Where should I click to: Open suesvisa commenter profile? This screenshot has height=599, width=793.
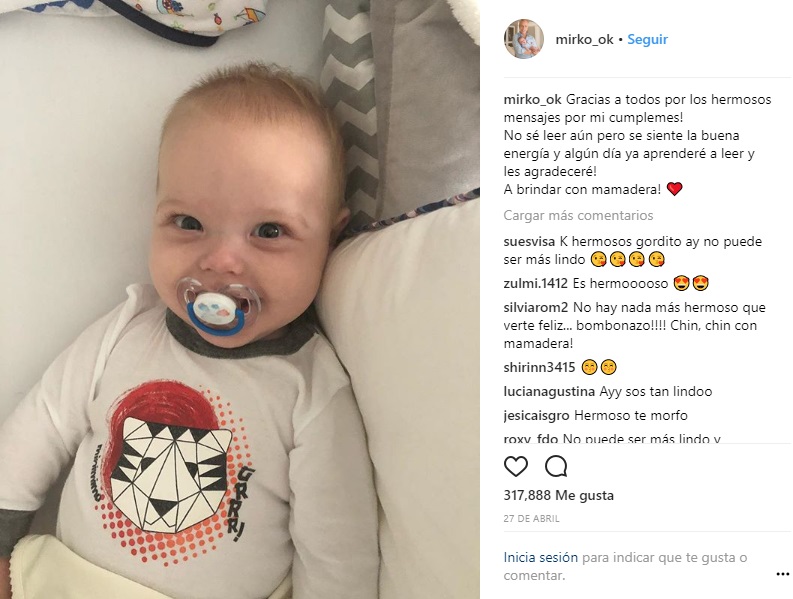point(529,241)
